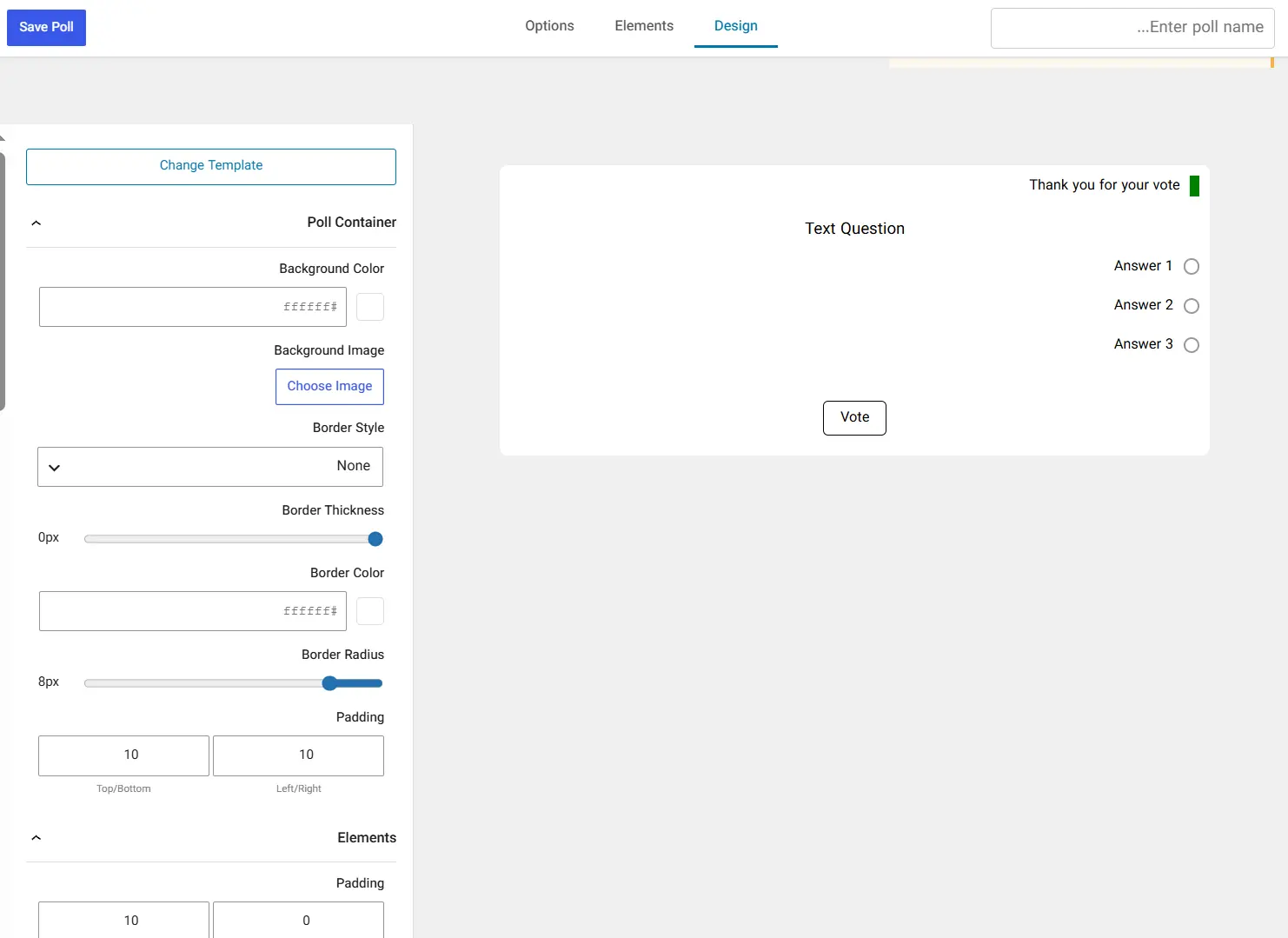Click the Answer 1 label text
Screen dimensions: 1288x938
point(1143,266)
